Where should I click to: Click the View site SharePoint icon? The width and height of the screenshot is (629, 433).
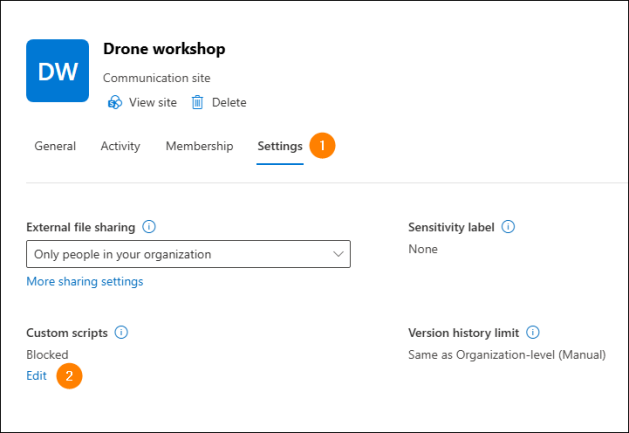115,102
